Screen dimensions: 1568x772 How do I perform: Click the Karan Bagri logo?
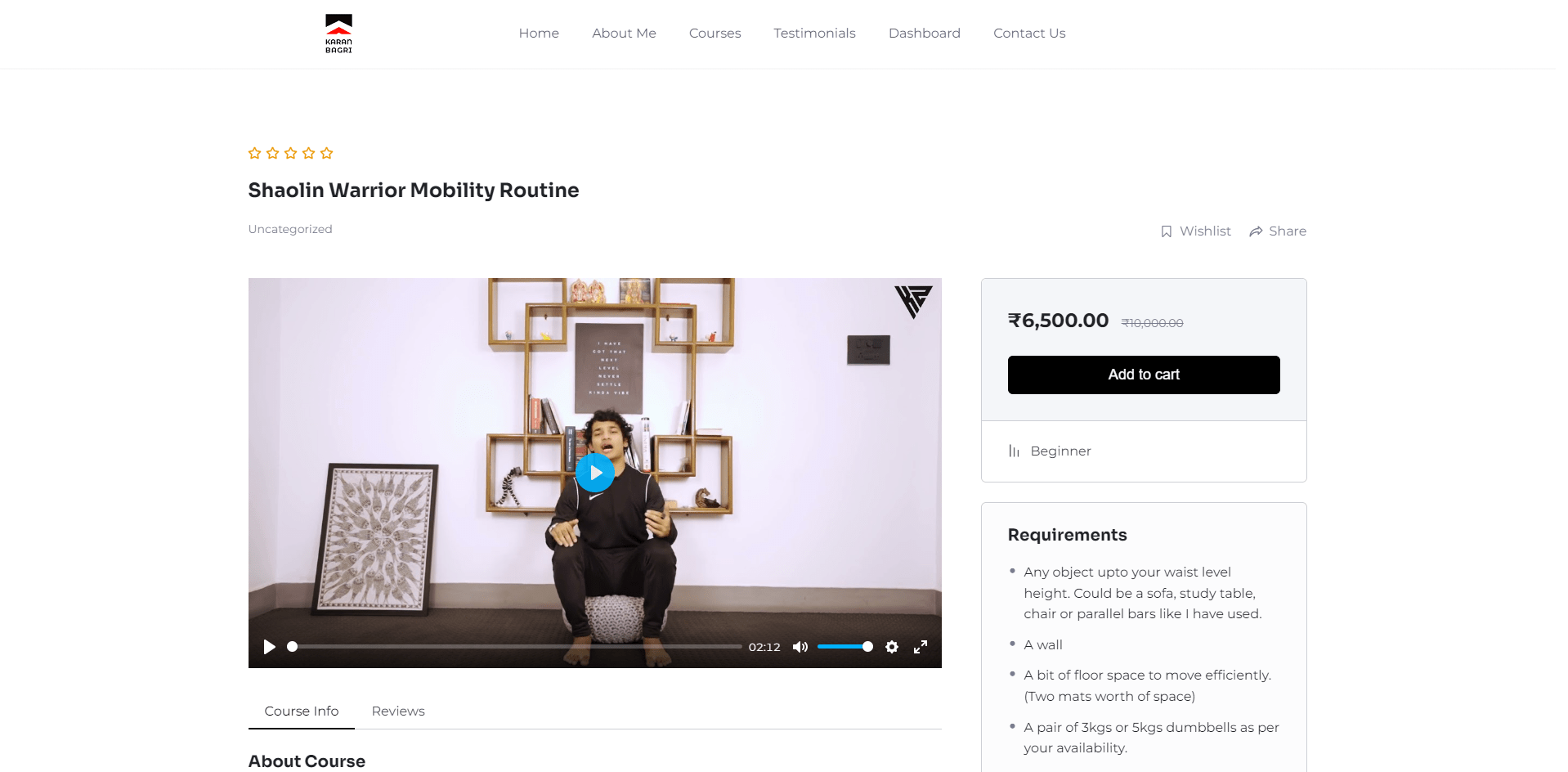point(338,34)
